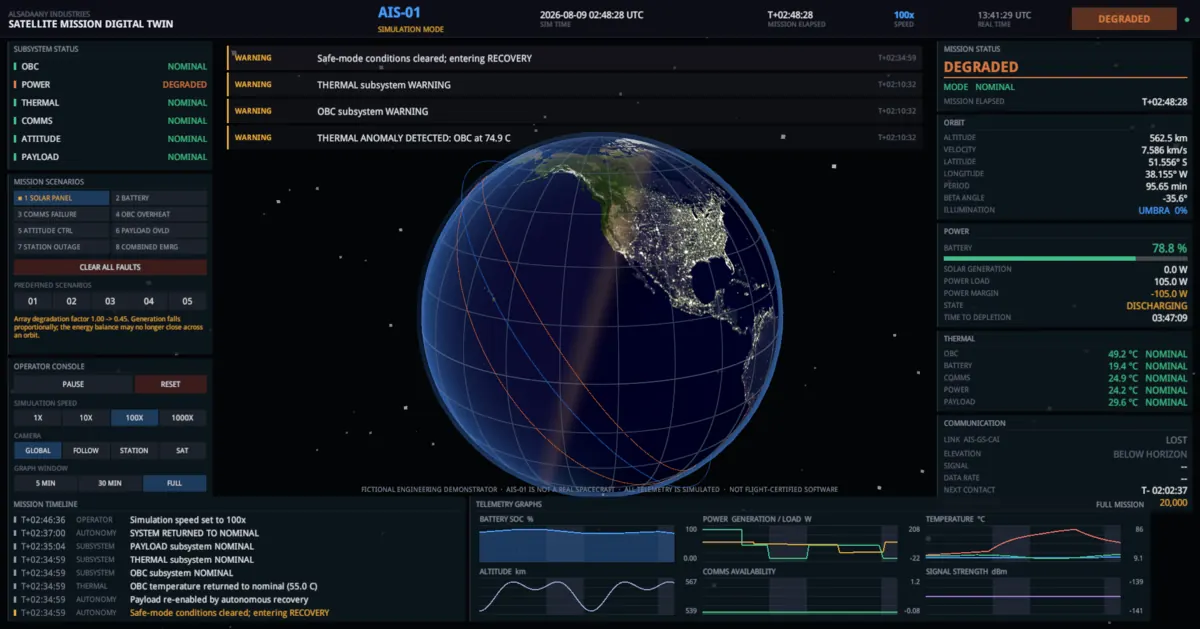The width and height of the screenshot is (1200, 629).
Task: Click the OBC subsystem status row
Action: [110, 67]
